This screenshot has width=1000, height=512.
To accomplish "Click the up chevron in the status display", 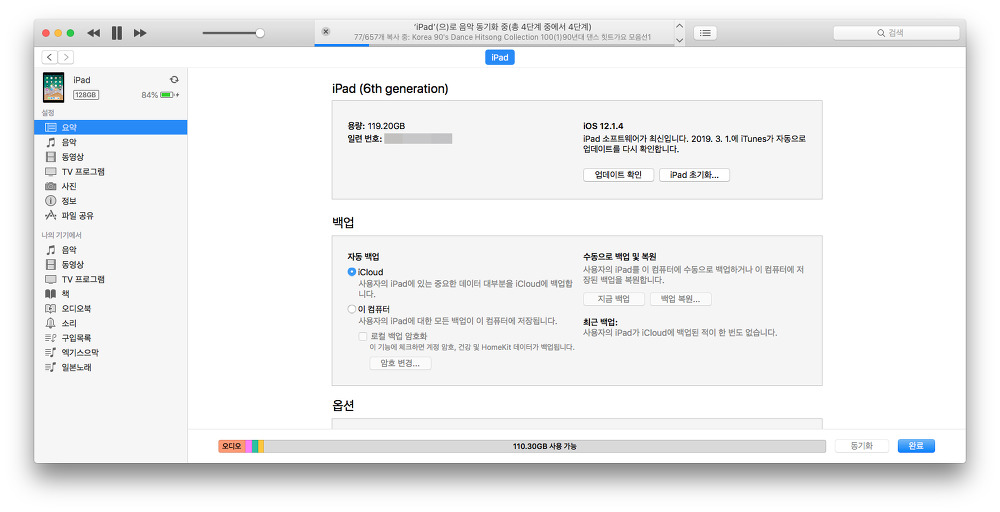I will 680,27.
